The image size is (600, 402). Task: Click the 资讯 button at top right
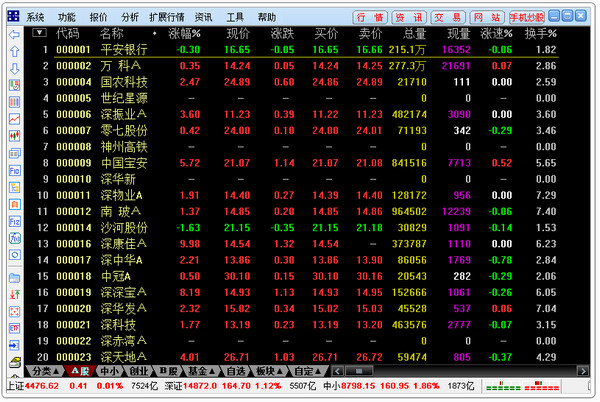[409, 17]
